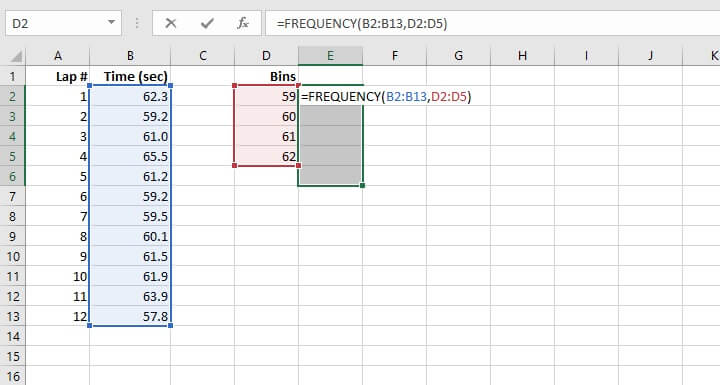Select row 13 header

pyautogui.click(x=12, y=317)
